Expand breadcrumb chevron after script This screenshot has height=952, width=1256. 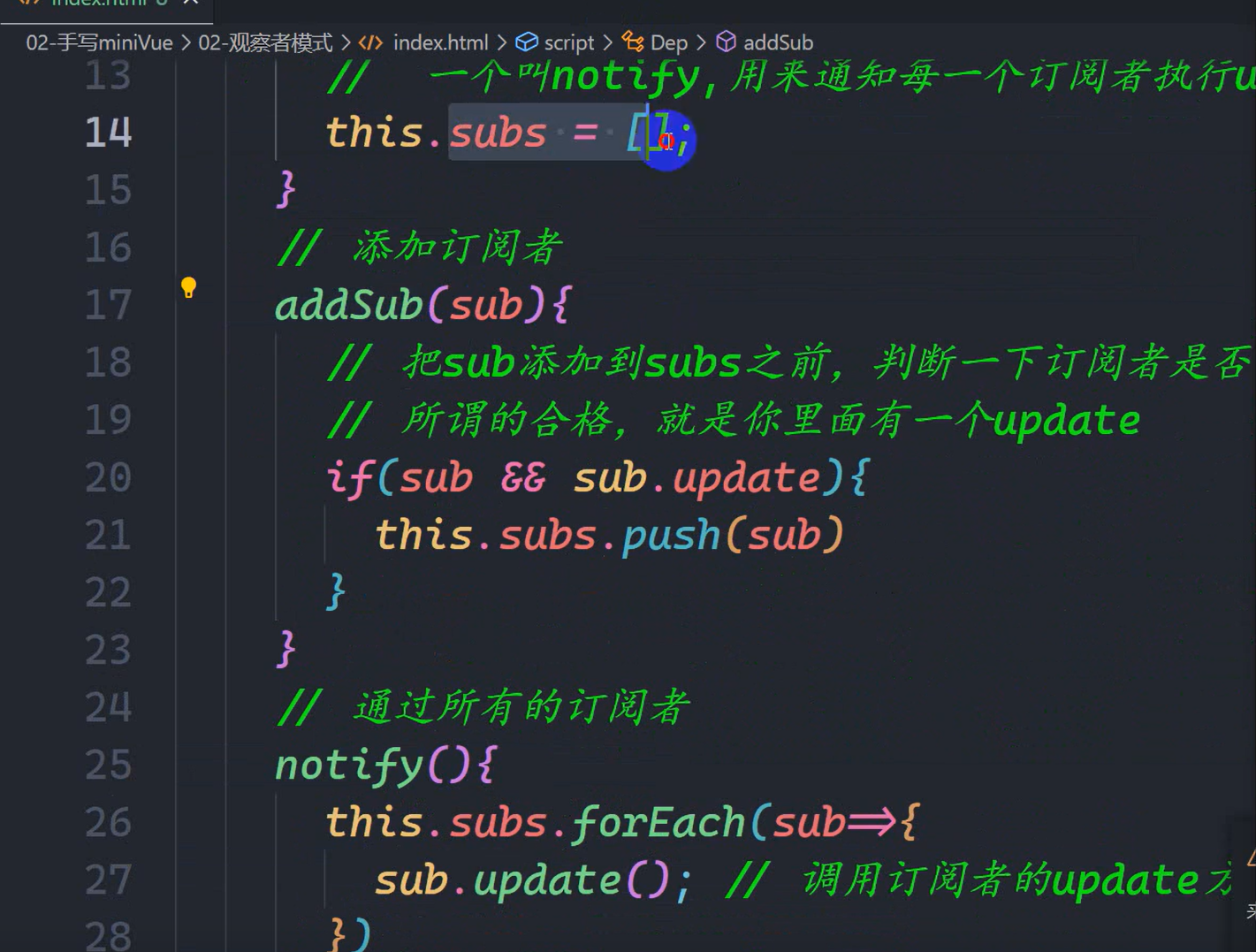pos(607,42)
